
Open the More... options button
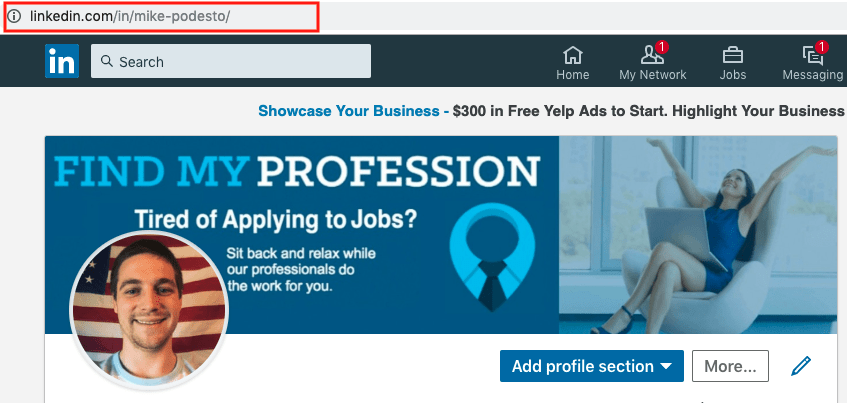click(x=730, y=366)
